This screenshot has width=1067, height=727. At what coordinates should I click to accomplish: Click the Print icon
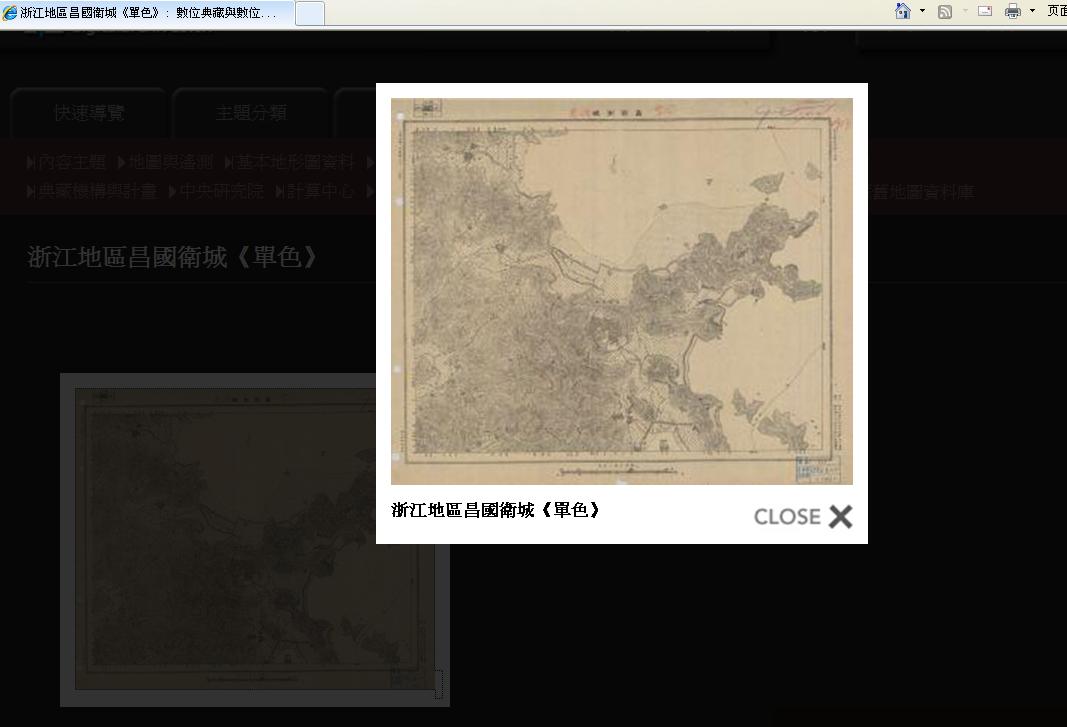[1012, 11]
